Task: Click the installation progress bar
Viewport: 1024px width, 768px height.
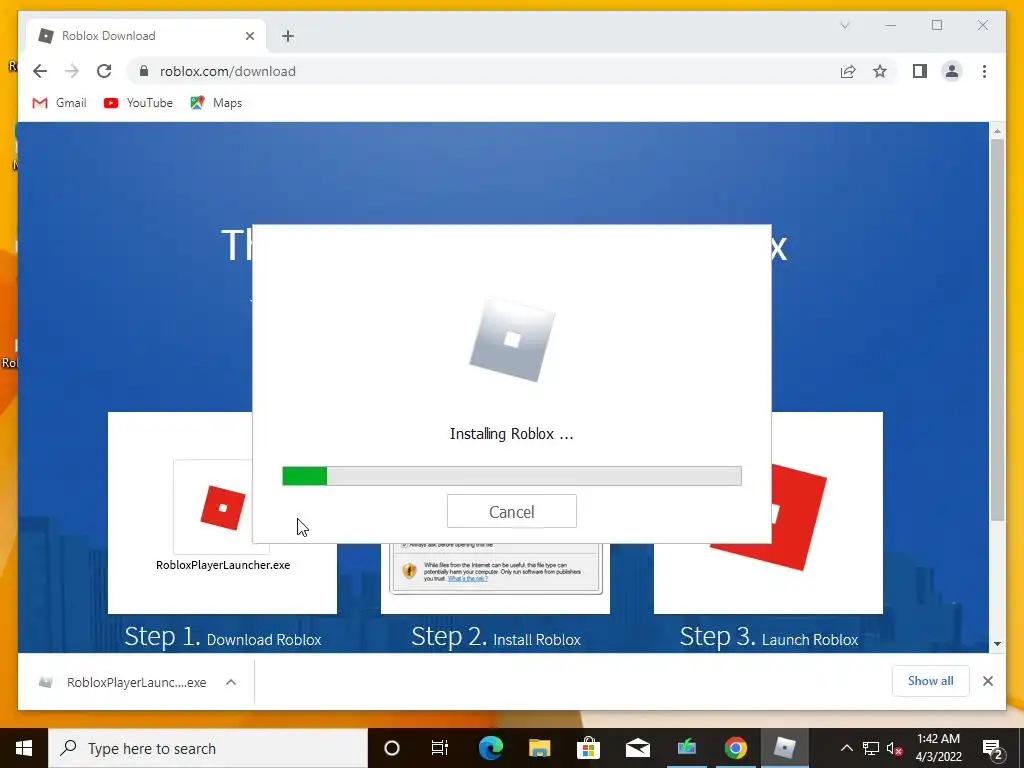Action: tap(511, 476)
